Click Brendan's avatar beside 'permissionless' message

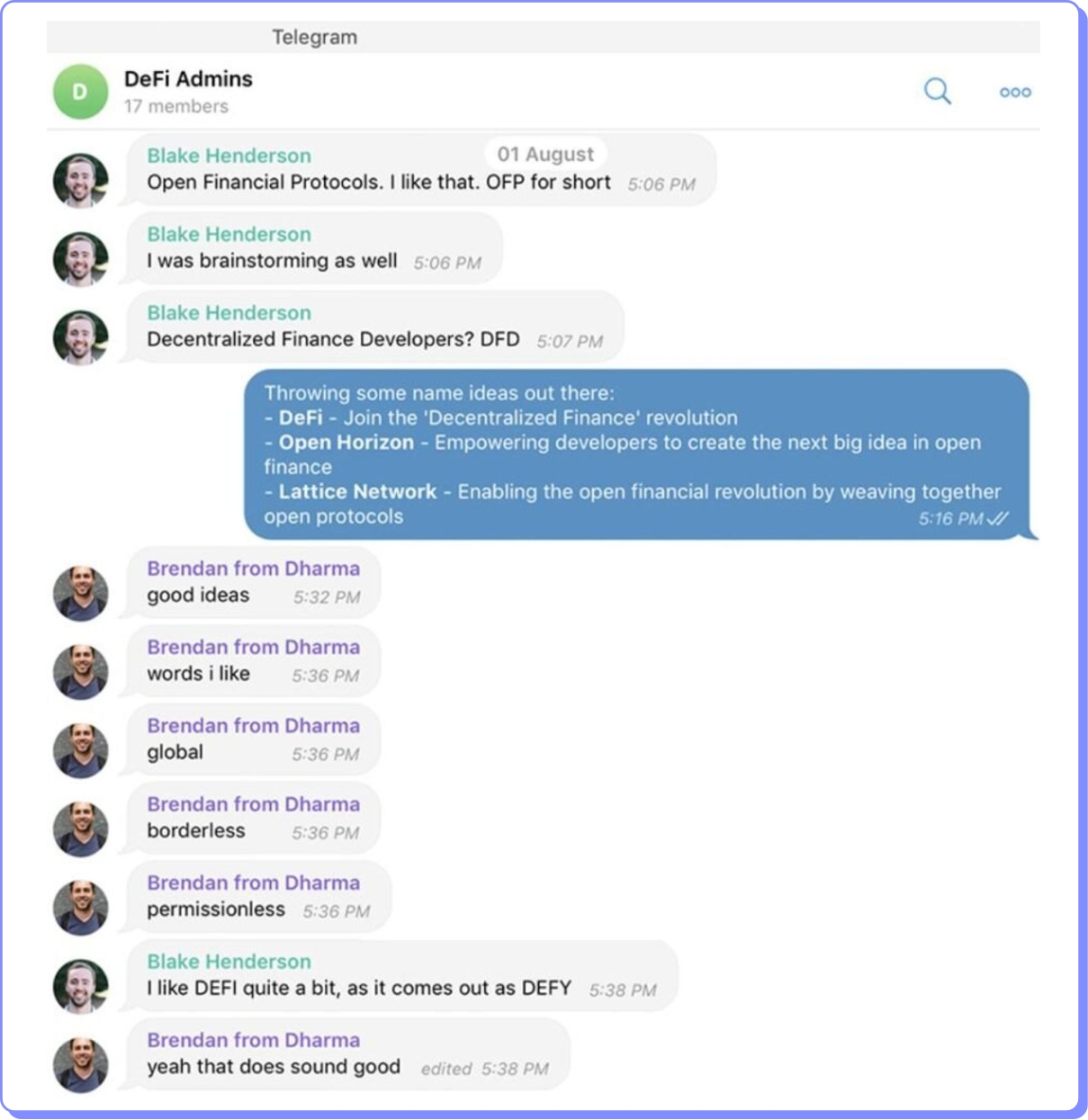tap(80, 907)
